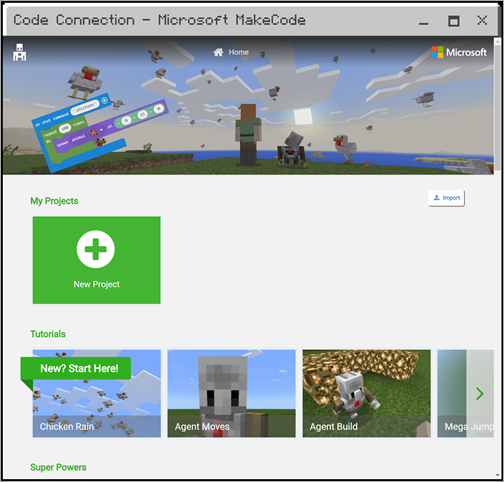Close the Code Connection window
This screenshot has height=482, width=504.
(x=482, y=20)
